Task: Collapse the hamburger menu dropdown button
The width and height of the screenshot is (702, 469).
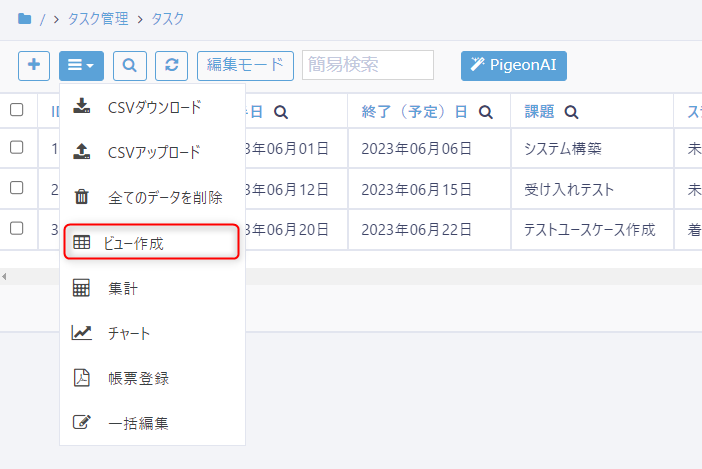Action: [81, 65]
